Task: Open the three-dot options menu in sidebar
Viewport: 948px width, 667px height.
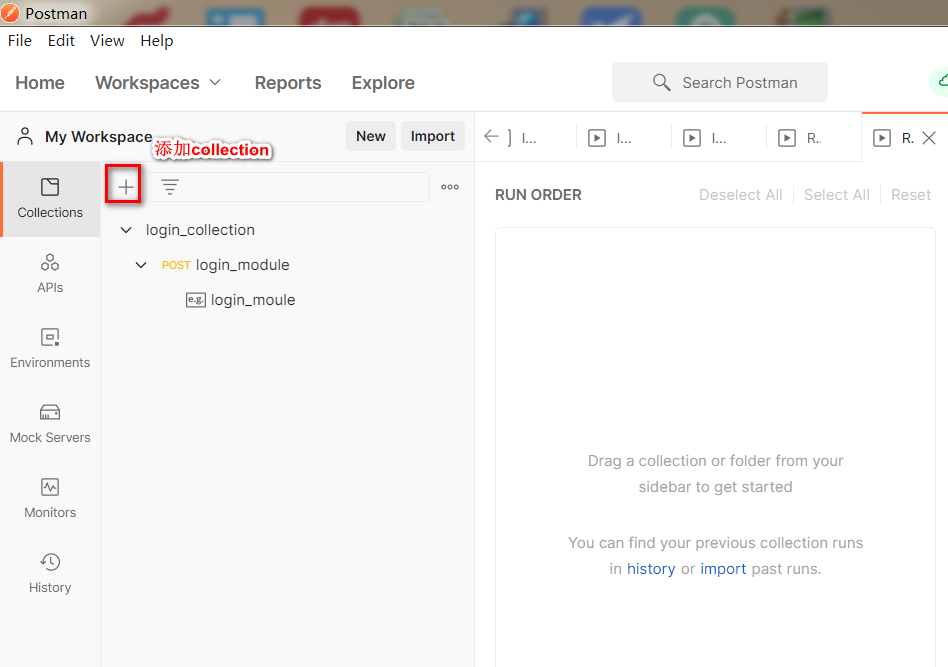Action: click(450, 187)
